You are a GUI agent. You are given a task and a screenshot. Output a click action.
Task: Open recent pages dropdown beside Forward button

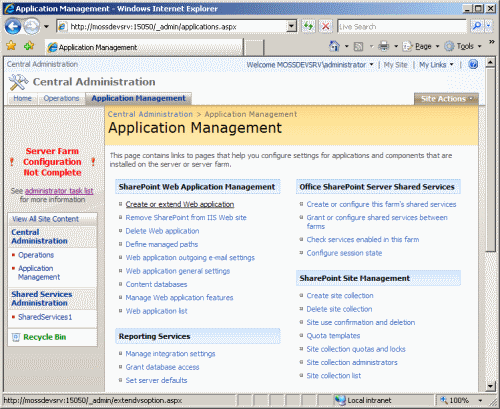coord(46,26)
